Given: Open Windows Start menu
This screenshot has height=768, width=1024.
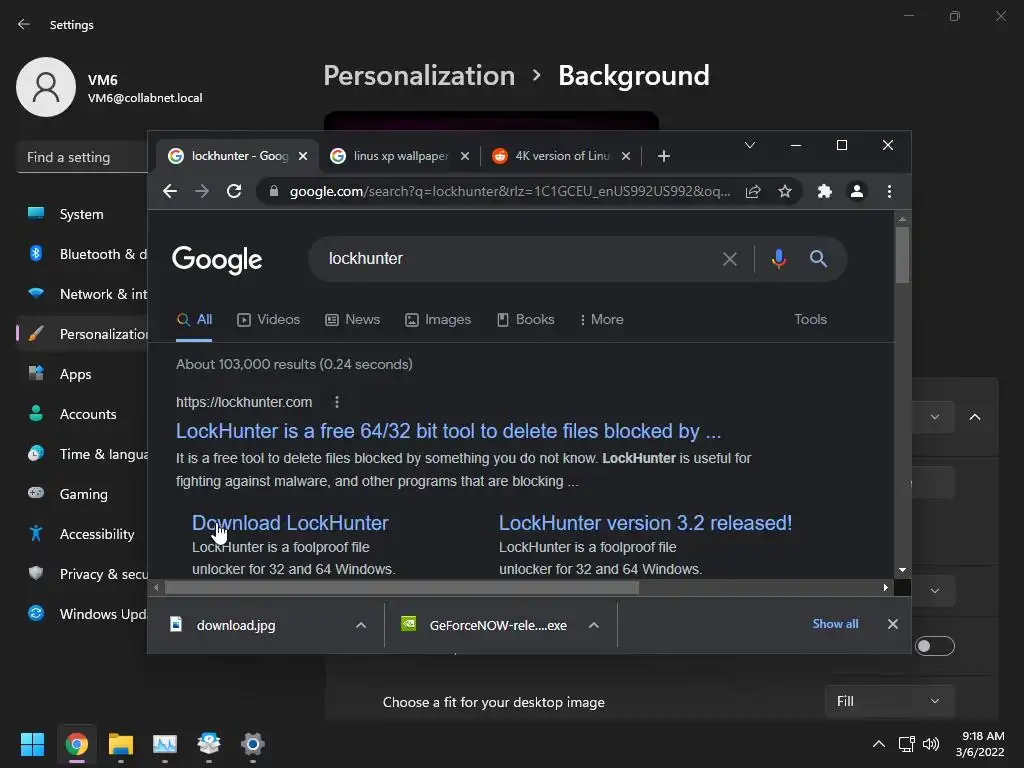Looking at the screenshot, I should 32,744.
